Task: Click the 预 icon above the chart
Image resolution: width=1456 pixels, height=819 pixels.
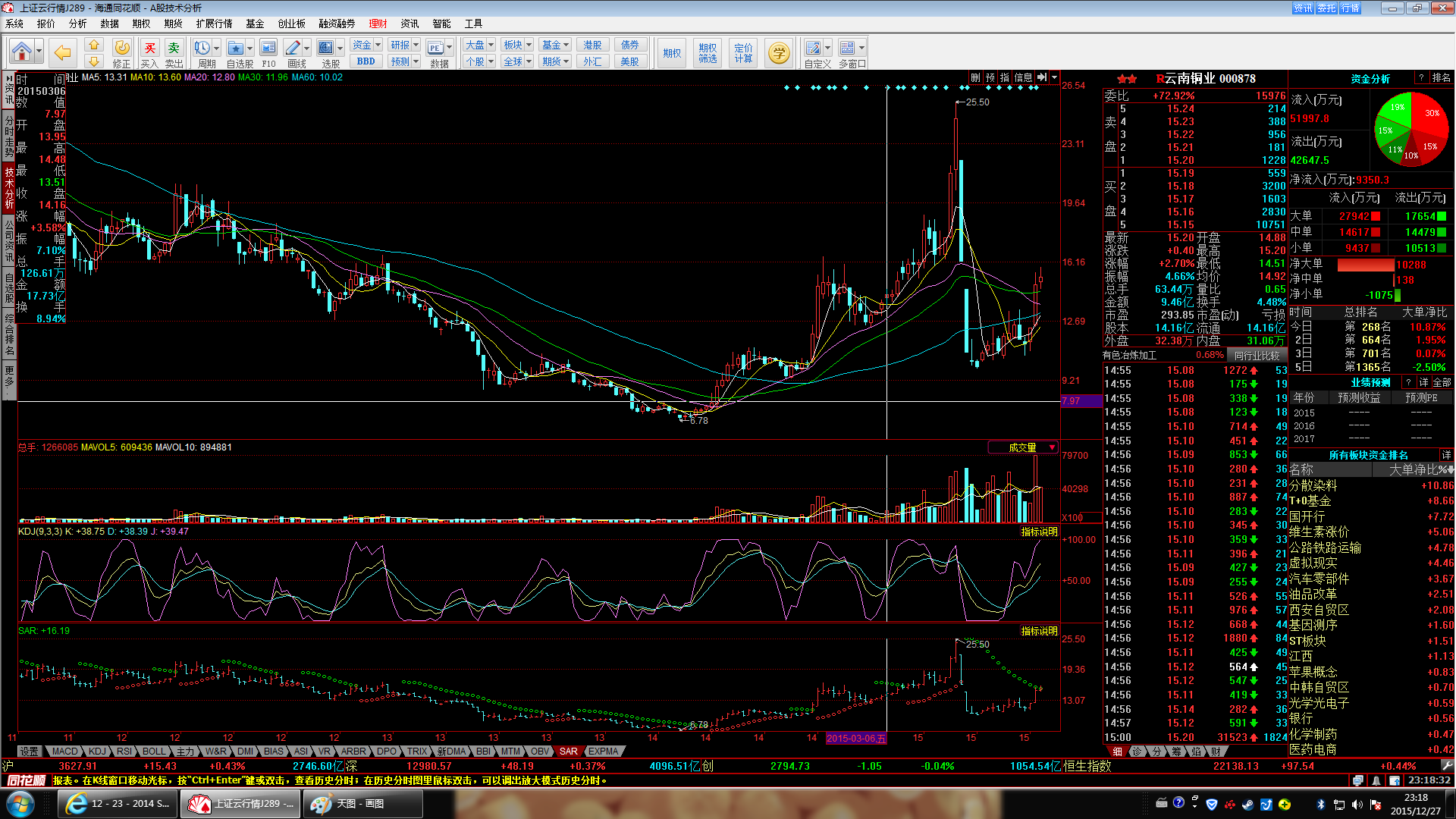Action: (x=990, y=77)
